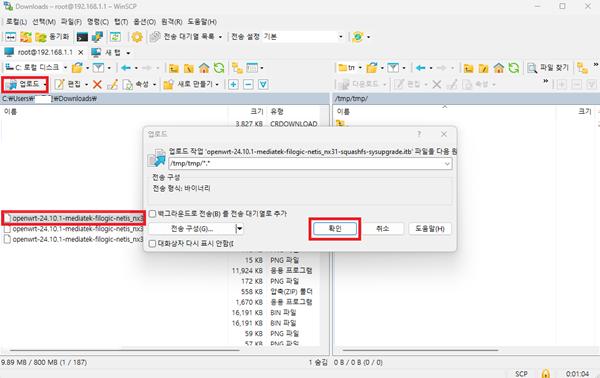Screen dimensions: 600x378
Task: Open the 파일(F) menu
Action: point(71,22)
